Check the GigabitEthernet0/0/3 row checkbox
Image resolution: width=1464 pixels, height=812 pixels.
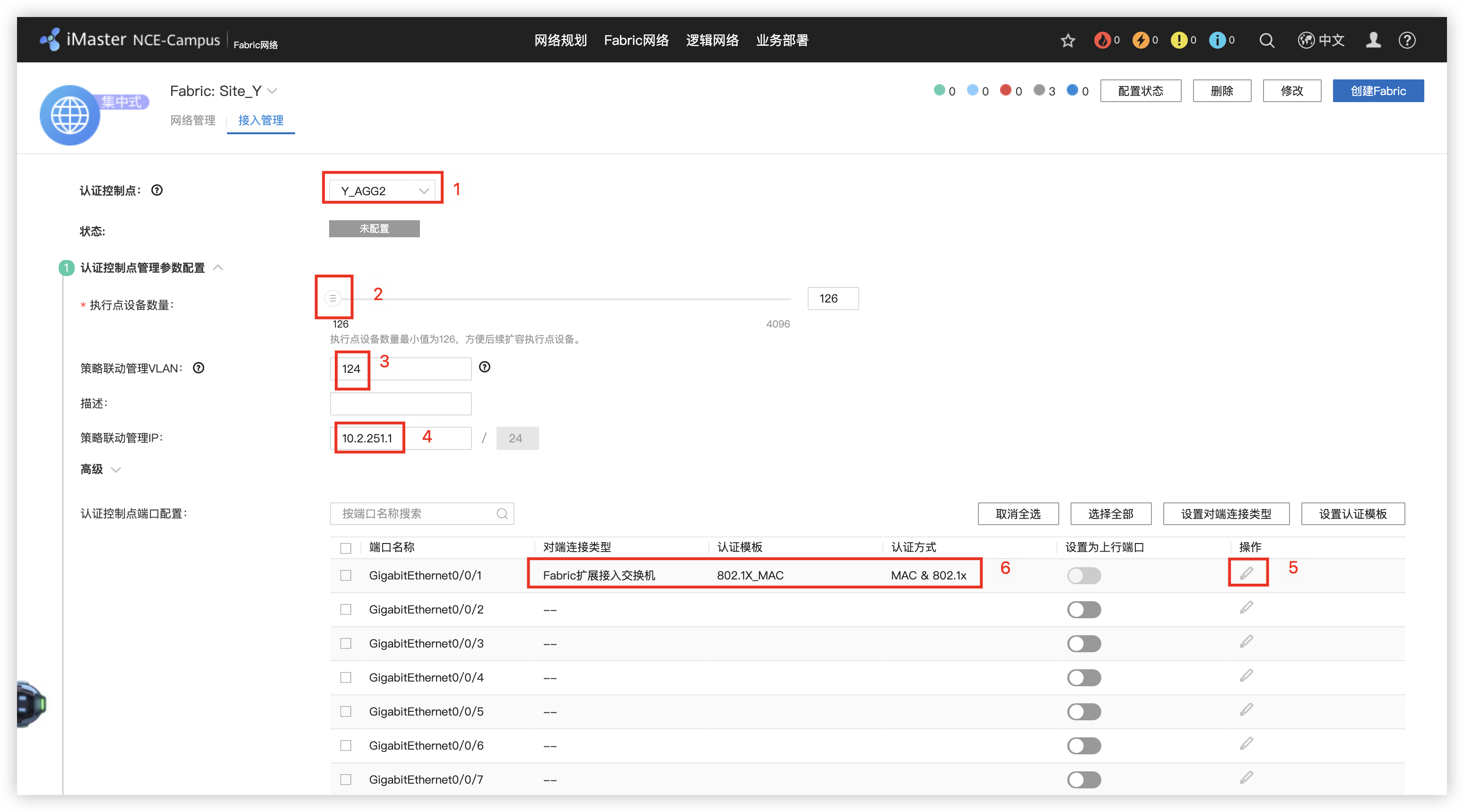[x=346, y=643]
